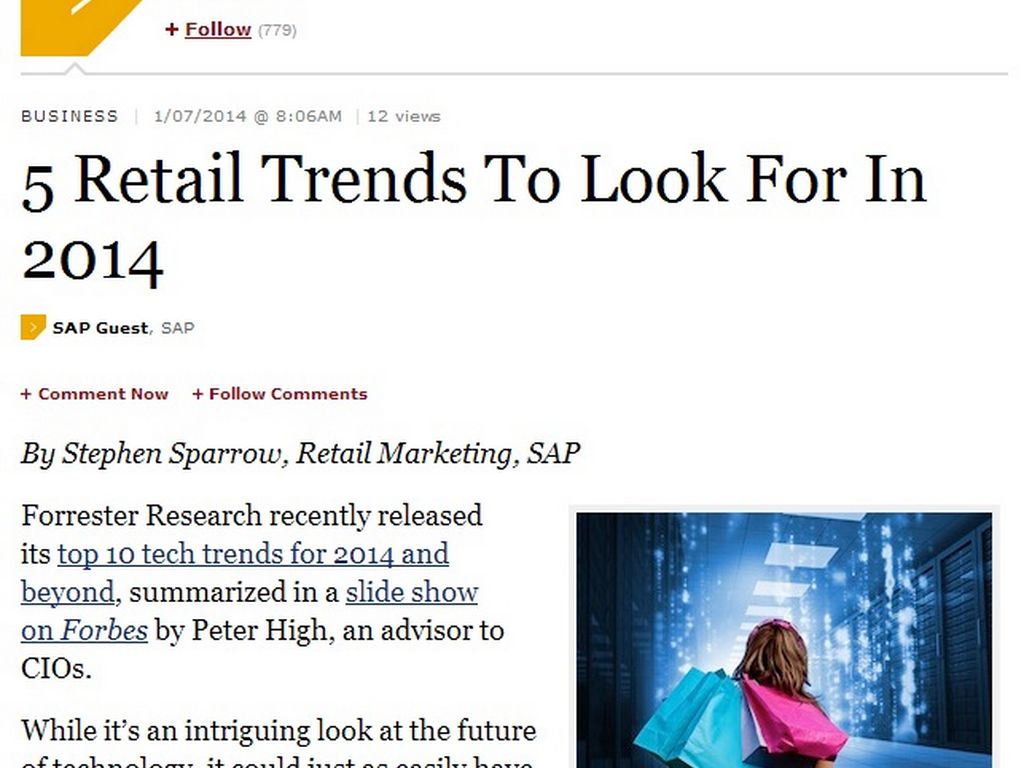Screen dimensions: 1024x768
Task: Click the small yellow icon beside SAP Guest
Action: coord(33,327)
